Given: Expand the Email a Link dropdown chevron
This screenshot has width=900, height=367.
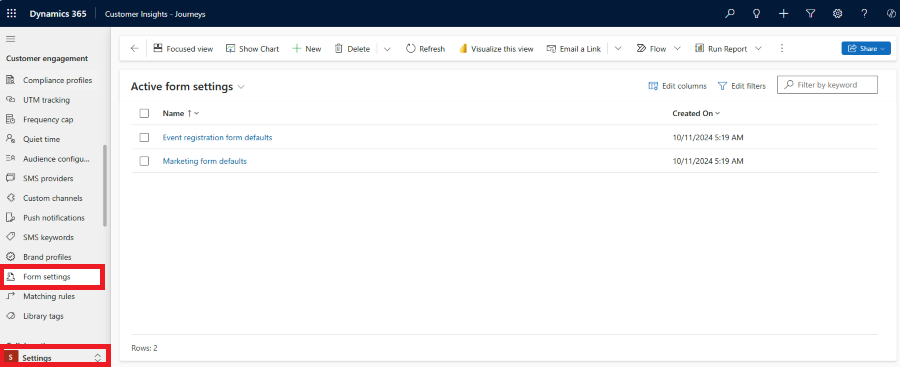Looking at the screenshot, I should click(x=618, y=49).
